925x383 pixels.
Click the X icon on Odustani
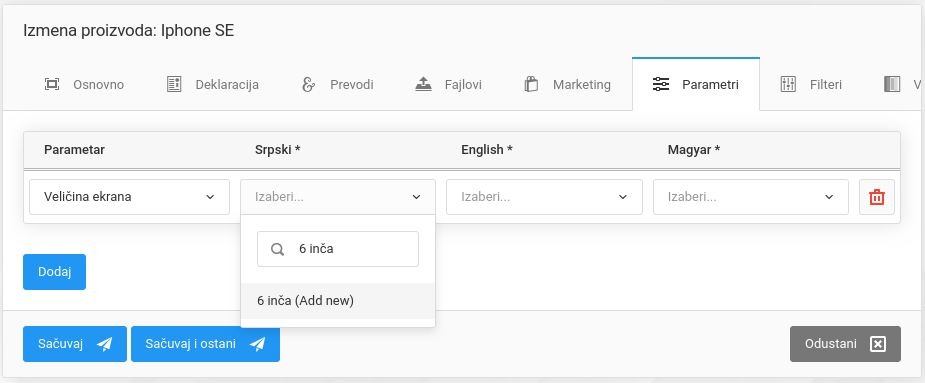pos(878,344)
